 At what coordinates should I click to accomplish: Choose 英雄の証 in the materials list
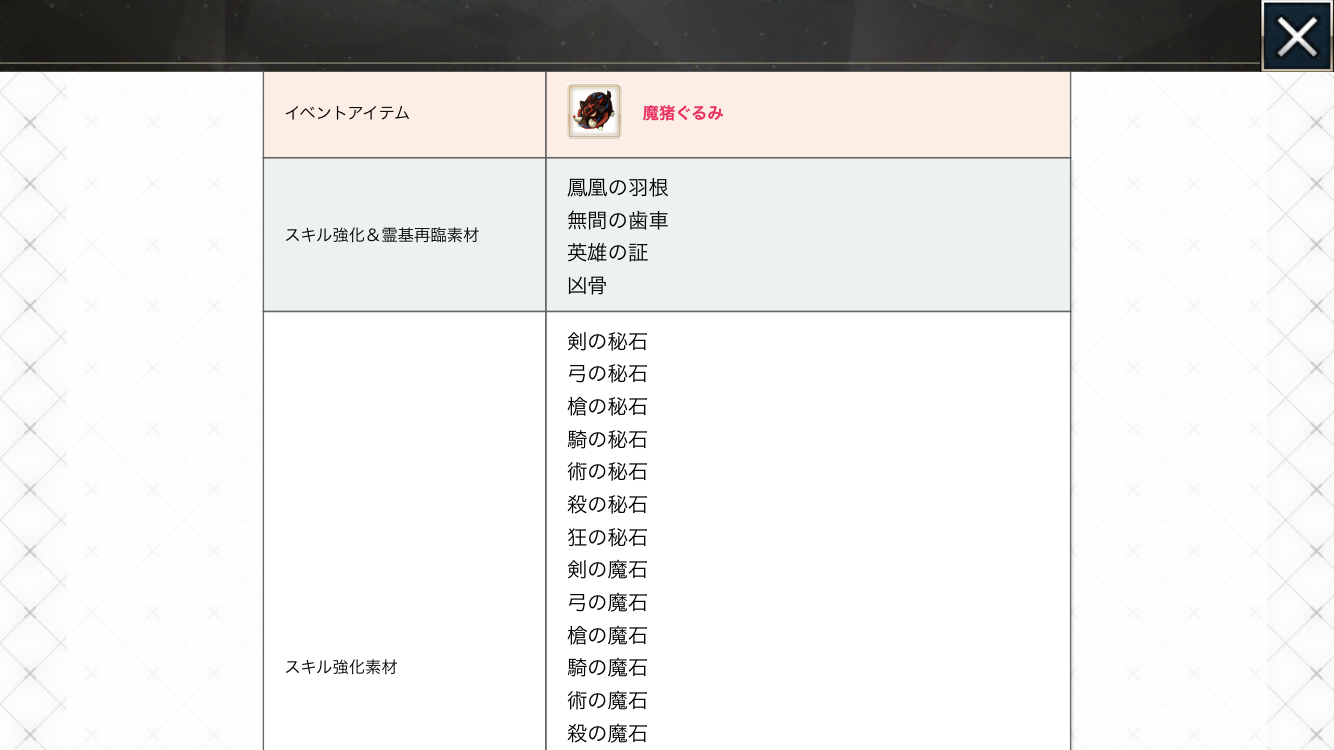607,253
